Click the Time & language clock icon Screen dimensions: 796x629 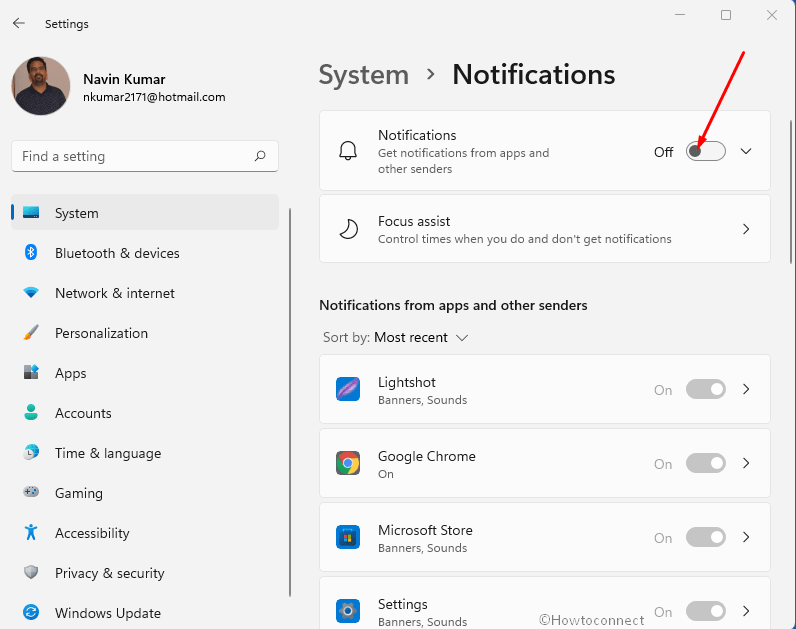31,452
